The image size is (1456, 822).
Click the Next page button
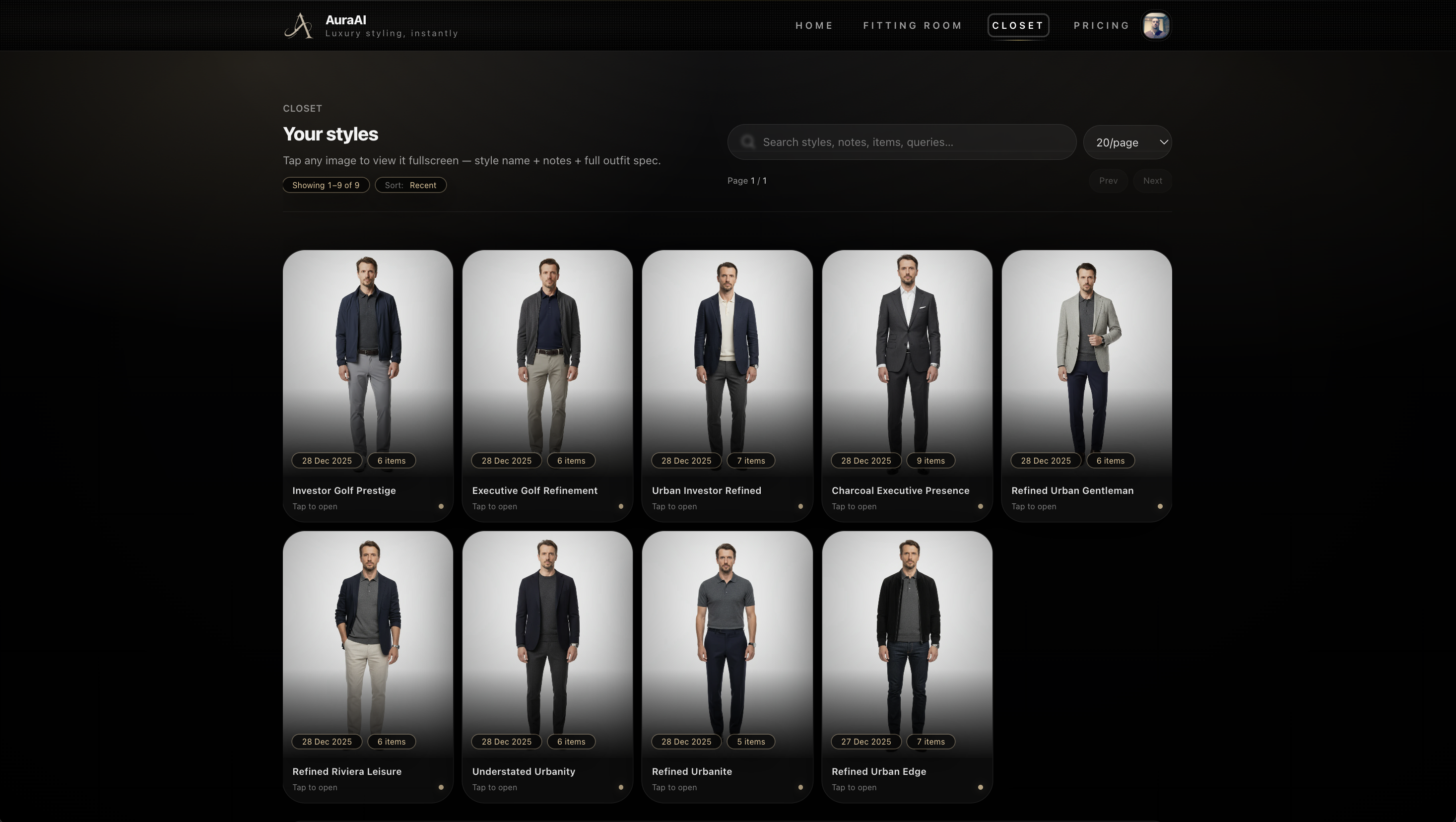[1152, 180]
